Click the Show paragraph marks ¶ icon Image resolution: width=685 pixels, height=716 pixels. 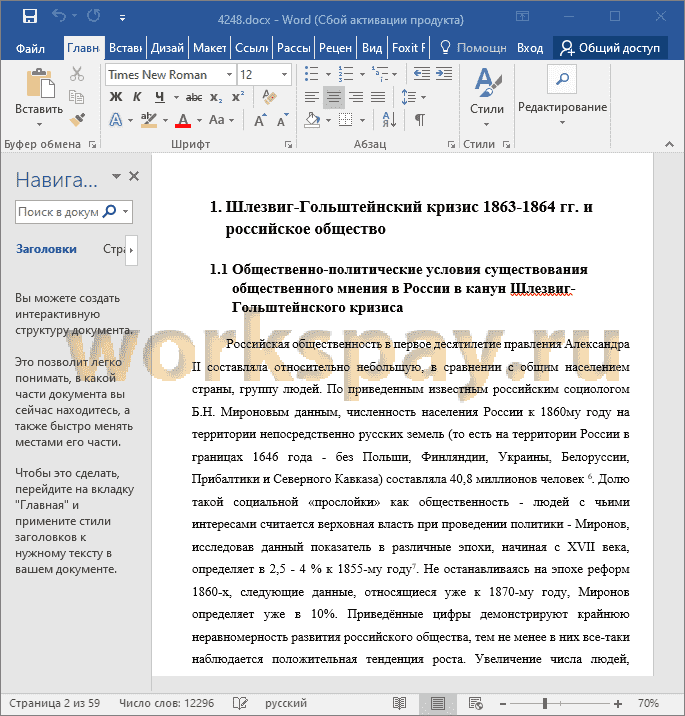pos(420,120)
